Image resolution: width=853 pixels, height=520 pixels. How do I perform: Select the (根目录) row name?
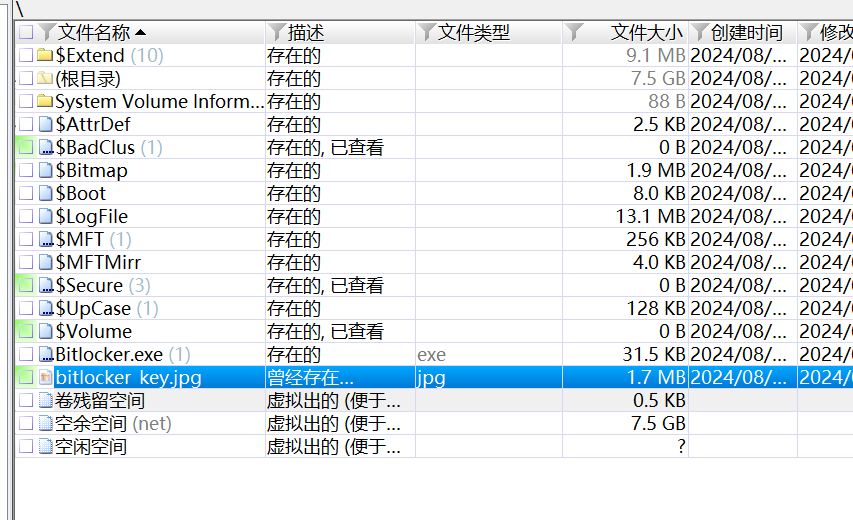coord(88,79)
